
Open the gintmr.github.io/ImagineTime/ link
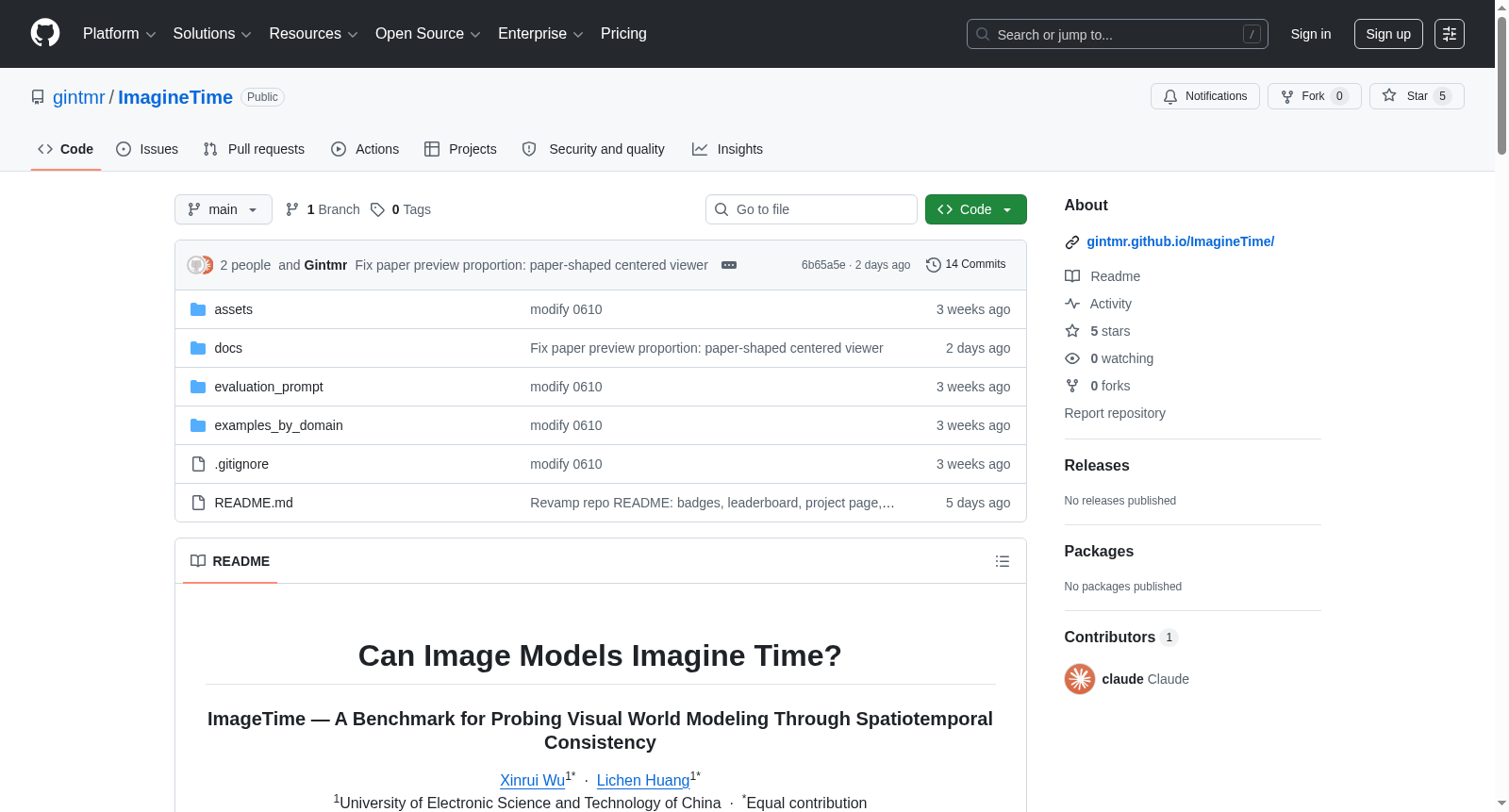[1180, 241]
